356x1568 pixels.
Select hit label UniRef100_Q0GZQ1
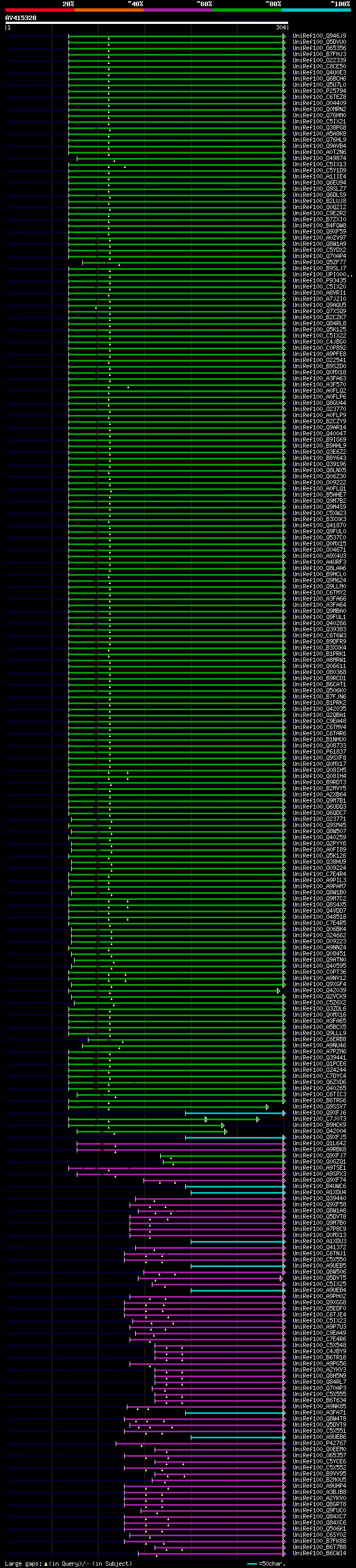pyautogui.click(x=319, y=1161)
